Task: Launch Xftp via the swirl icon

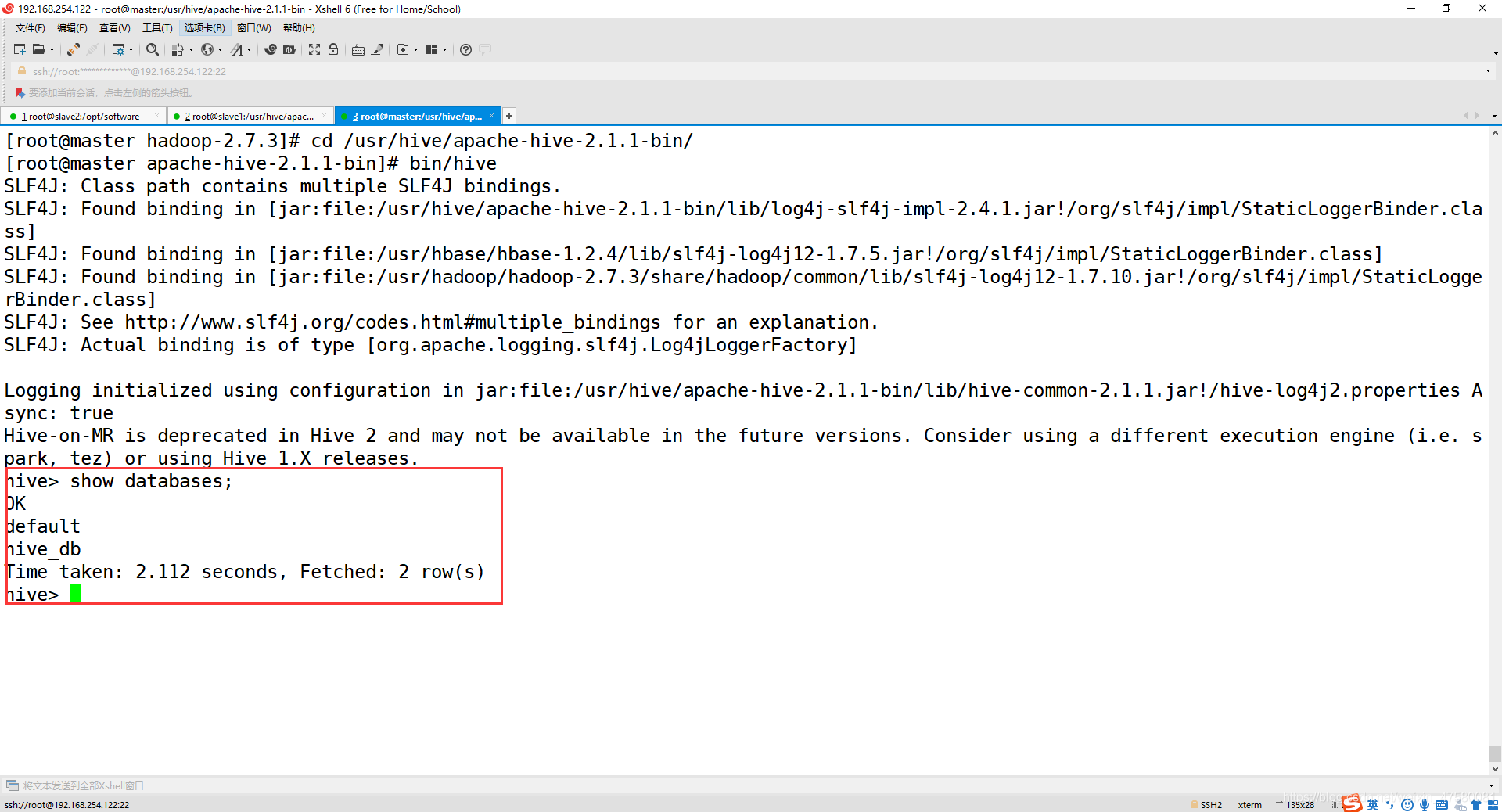Action: (x=271, y=49)
